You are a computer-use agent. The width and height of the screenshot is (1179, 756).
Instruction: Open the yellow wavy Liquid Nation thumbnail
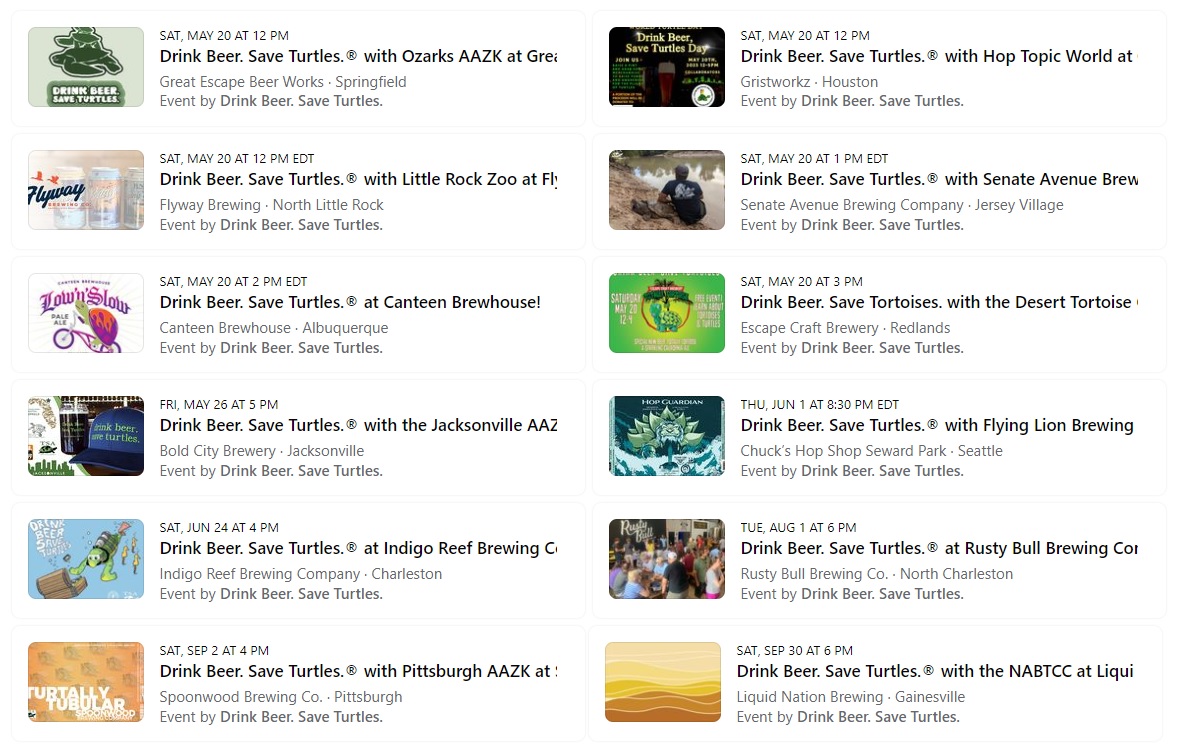click(663, 682)
